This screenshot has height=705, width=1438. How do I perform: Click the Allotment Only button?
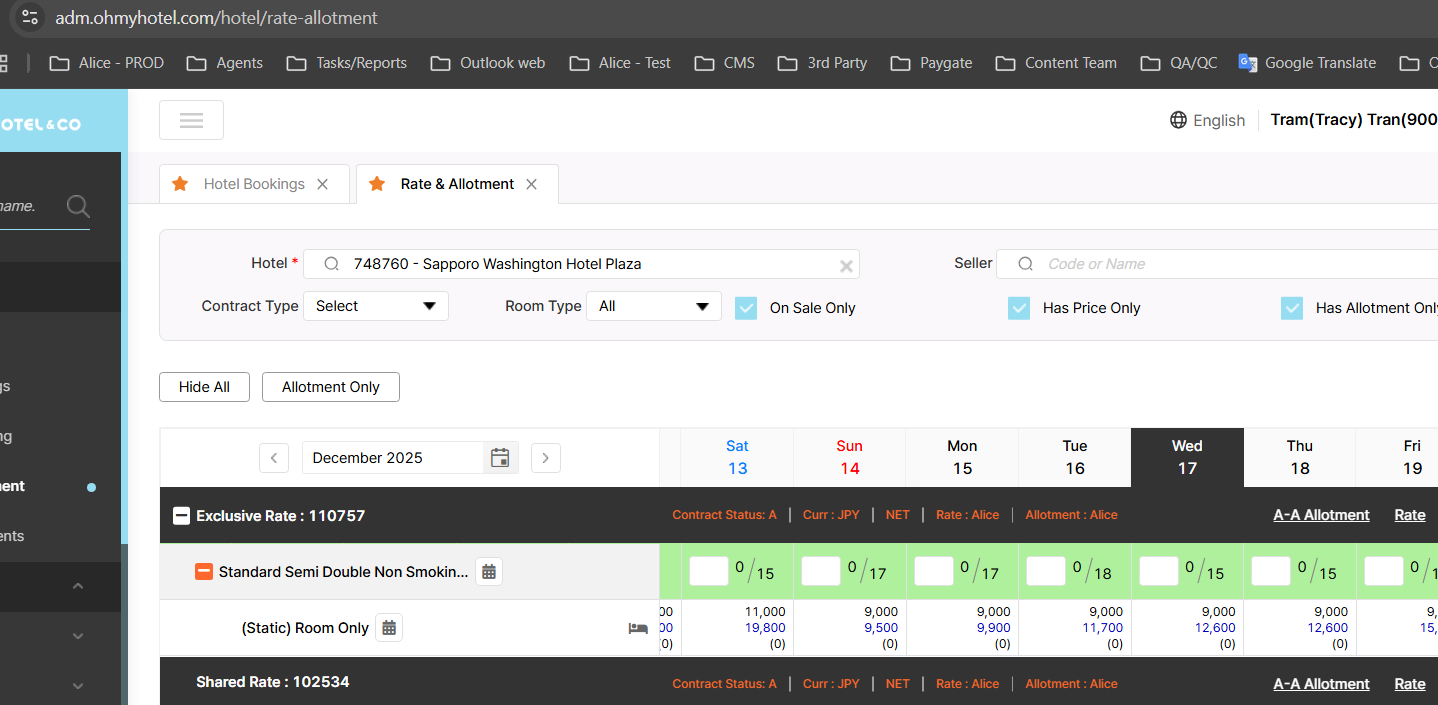[x=330, y=387]
